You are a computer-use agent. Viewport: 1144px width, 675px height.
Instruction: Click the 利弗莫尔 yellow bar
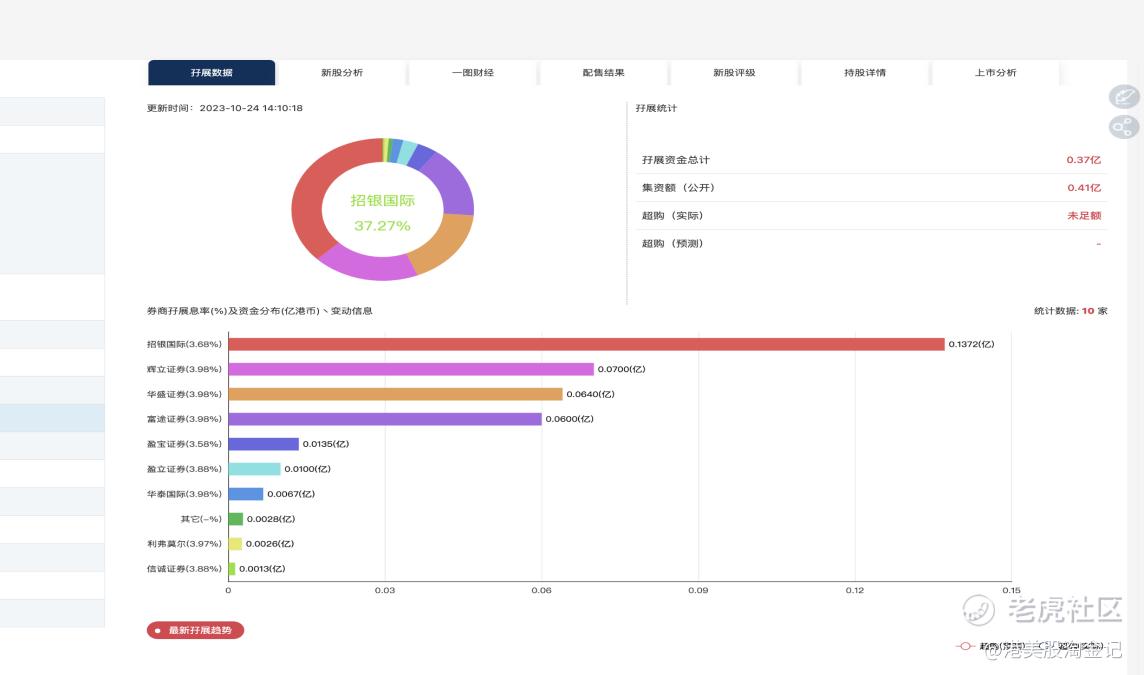tap(235, 544)
